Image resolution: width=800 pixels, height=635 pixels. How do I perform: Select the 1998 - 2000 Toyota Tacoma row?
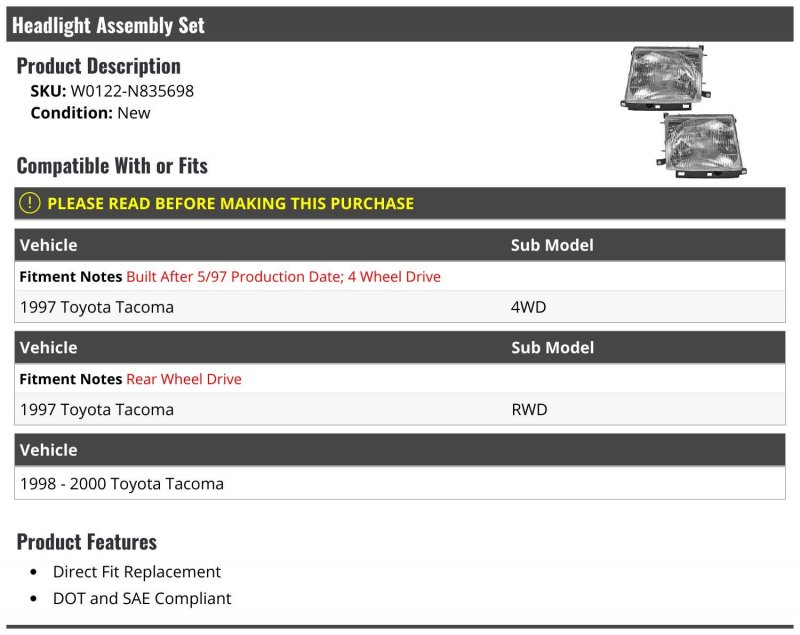399,484
